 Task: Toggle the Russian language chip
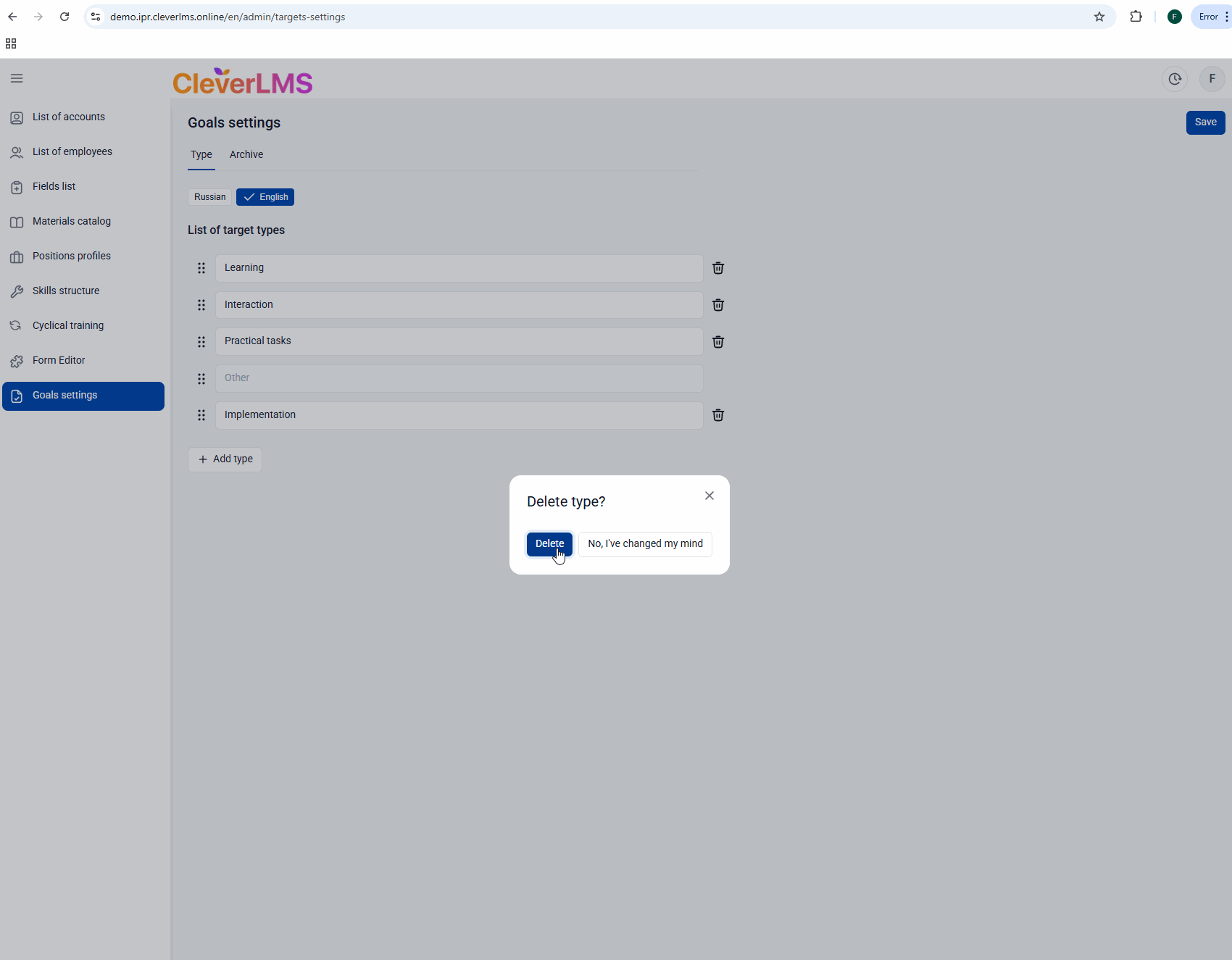tap(210, 197)
